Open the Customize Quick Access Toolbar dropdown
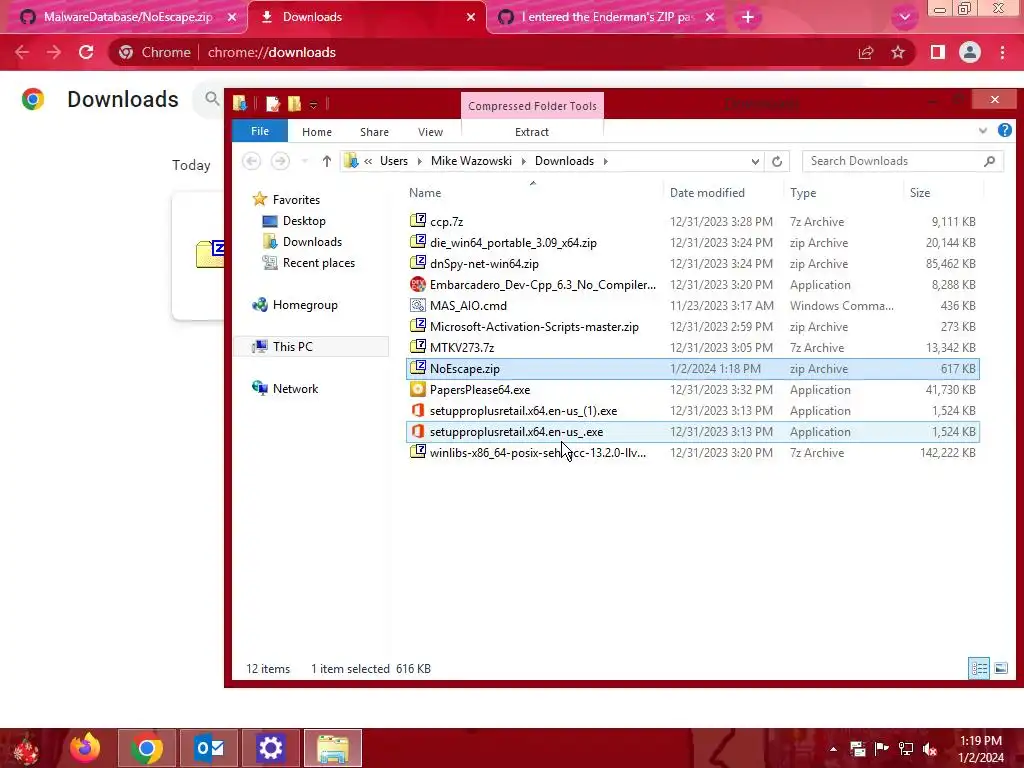The image size is (1024, 768). 313,104
